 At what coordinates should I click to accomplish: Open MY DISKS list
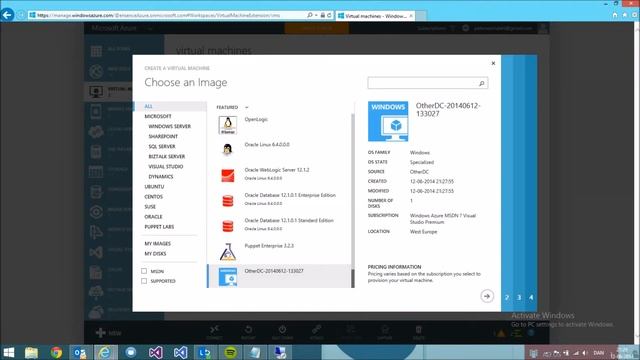pos(155,254)
